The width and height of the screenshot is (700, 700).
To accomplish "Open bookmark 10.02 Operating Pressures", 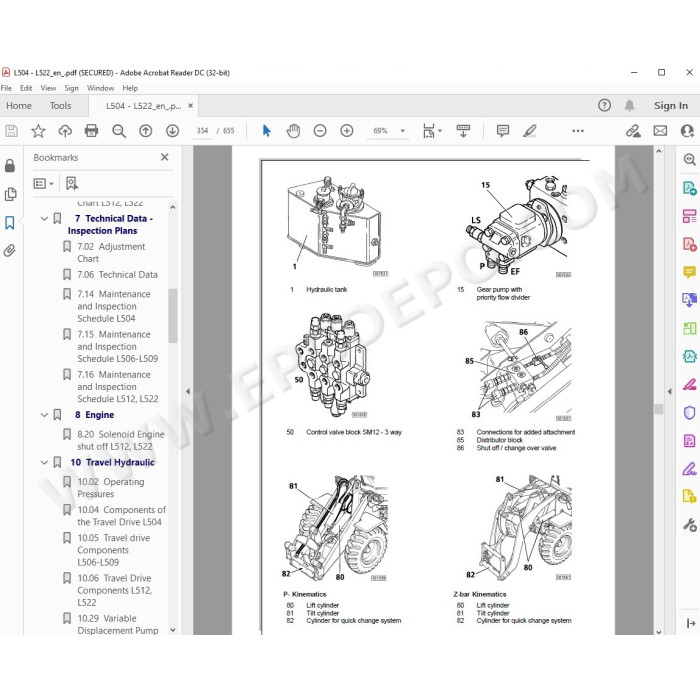I will coord(111,488).
